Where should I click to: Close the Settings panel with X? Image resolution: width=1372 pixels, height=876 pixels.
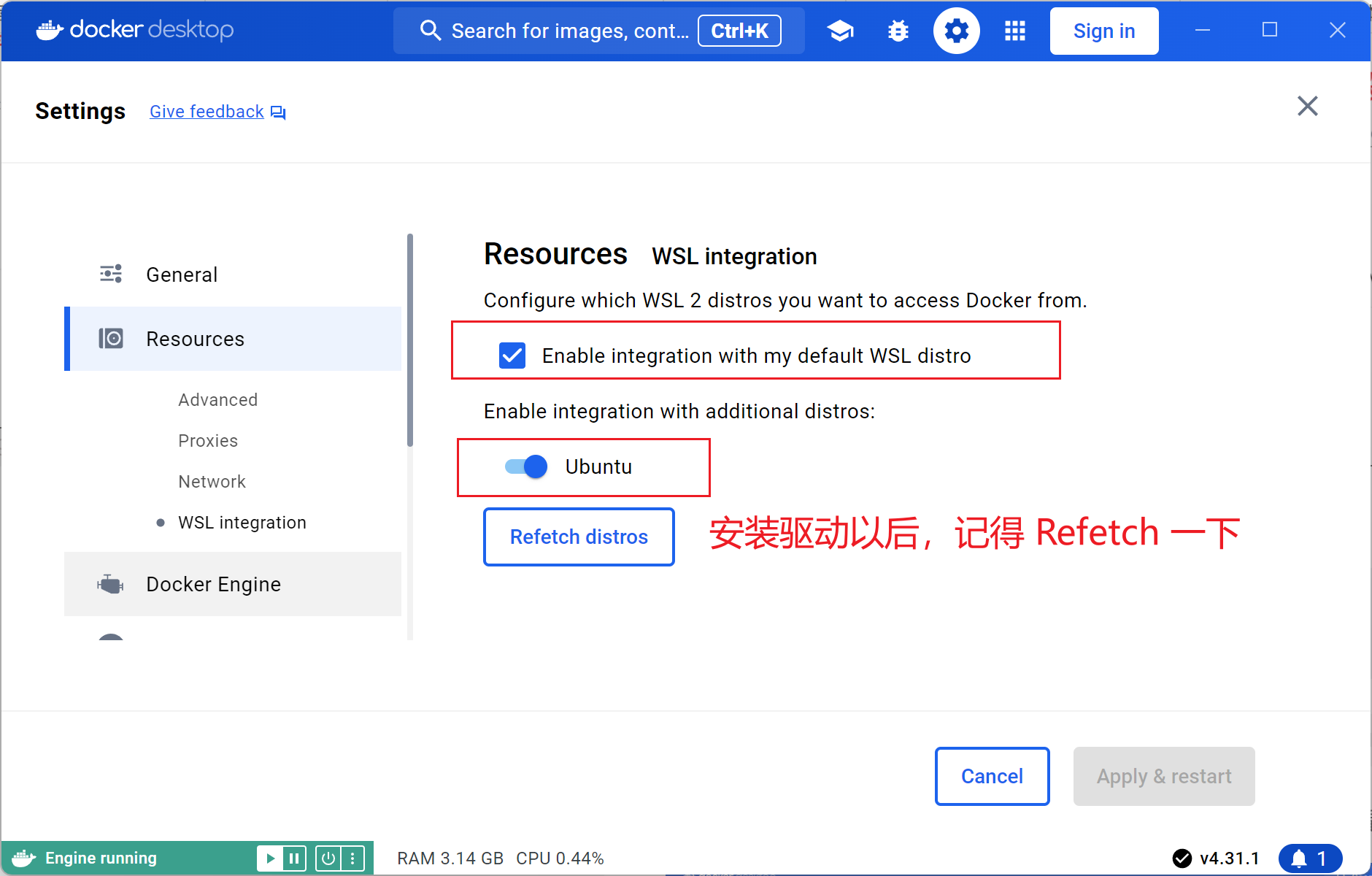click(1307, 106)
